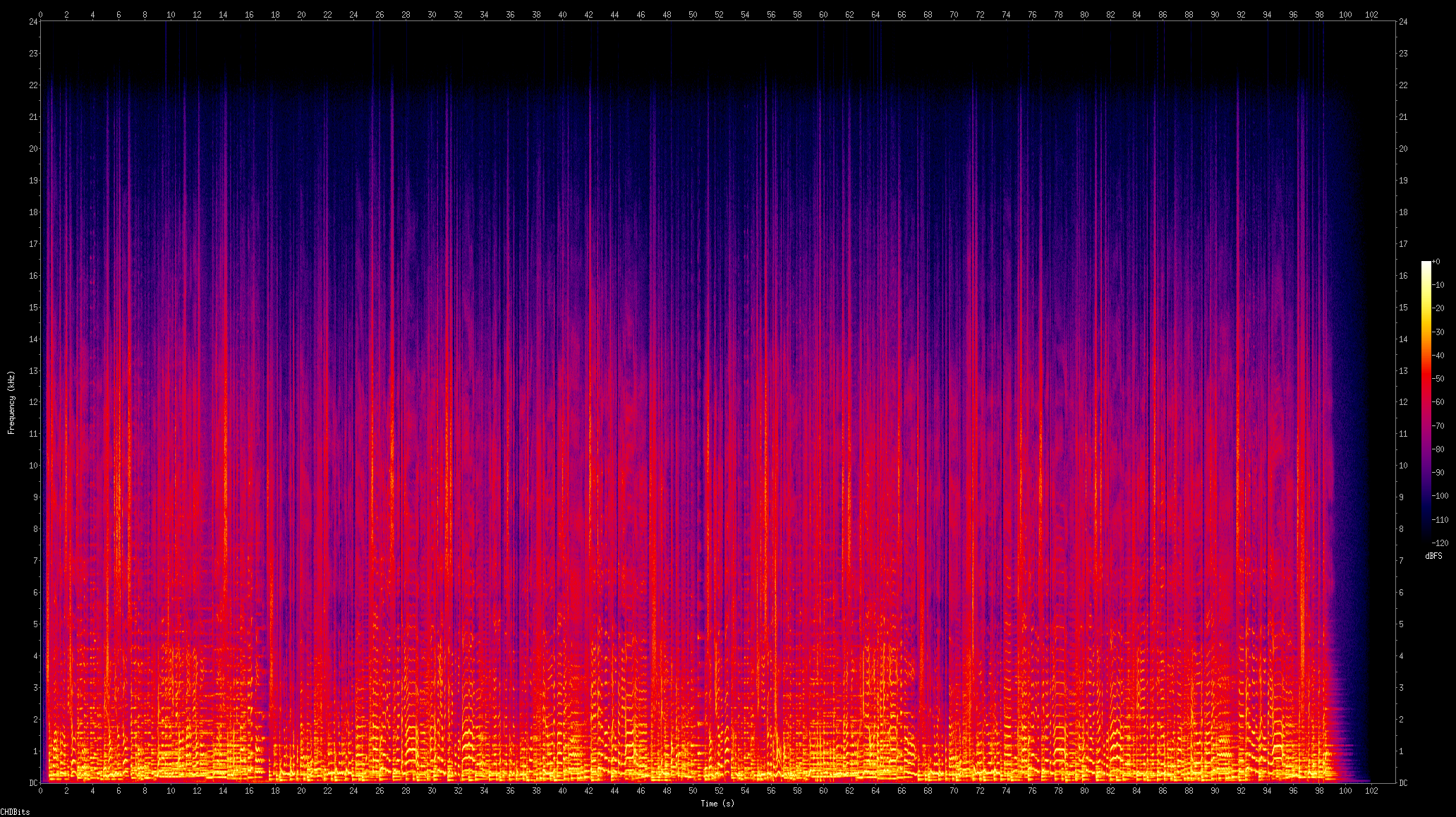Click the 20 second mark on bottom time axis

click(x=301, y=791)
